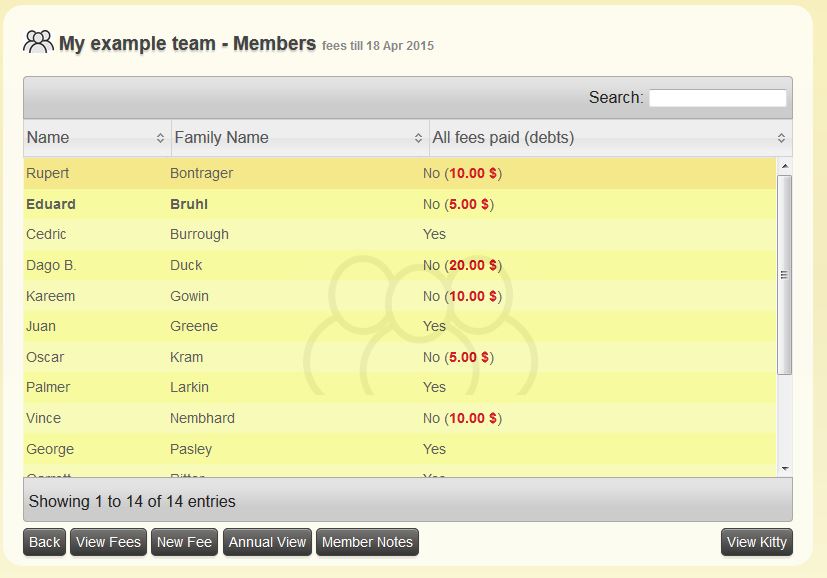Image resolution: width=827 pixels, height=578 pixels.
Task: Open Eduard Bruhl's 5.00 $ debt
Action: pyautogui.click(x=466, y=204)
